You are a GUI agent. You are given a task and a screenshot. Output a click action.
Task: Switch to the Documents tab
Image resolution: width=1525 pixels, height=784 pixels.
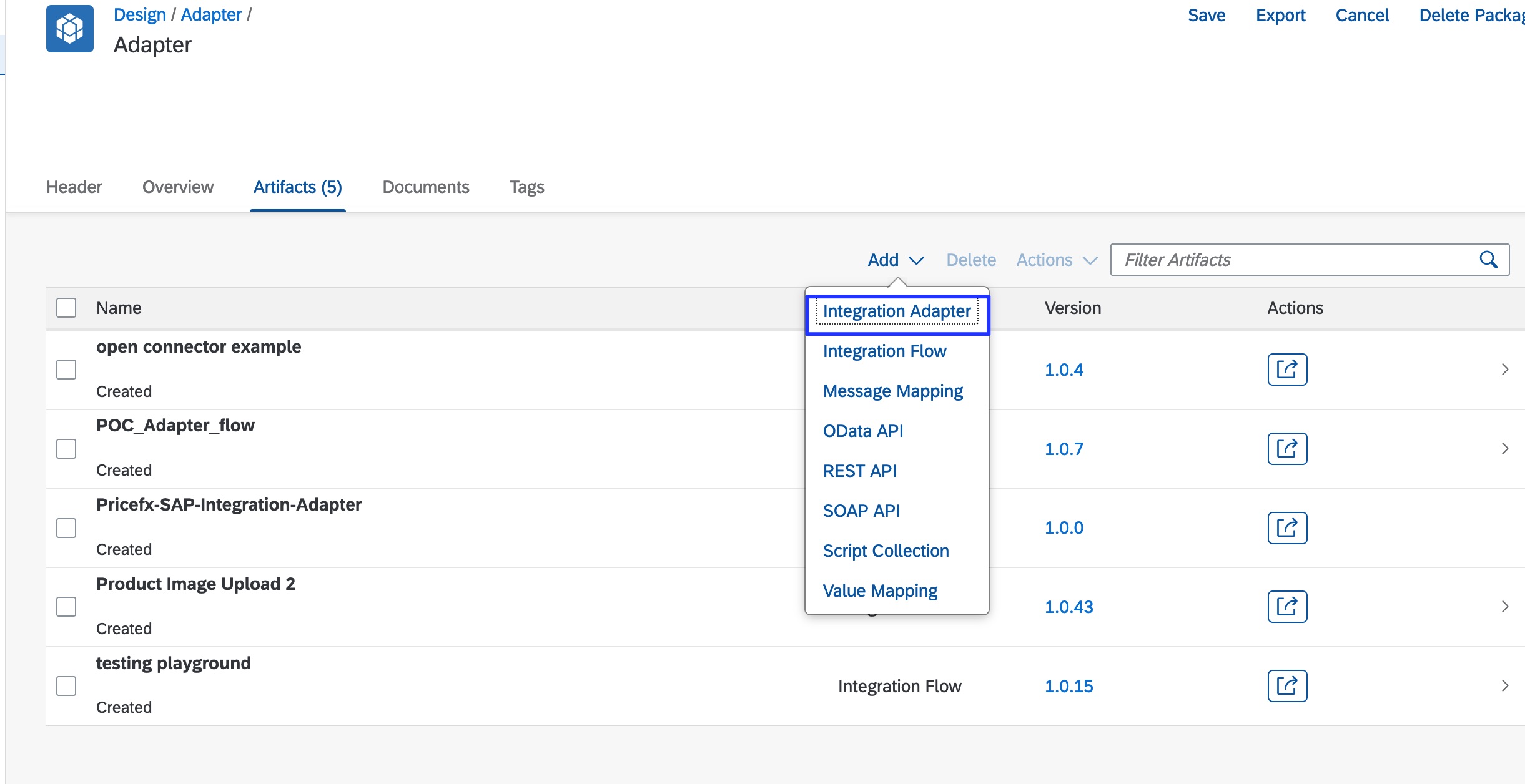[x=425, y=187]
